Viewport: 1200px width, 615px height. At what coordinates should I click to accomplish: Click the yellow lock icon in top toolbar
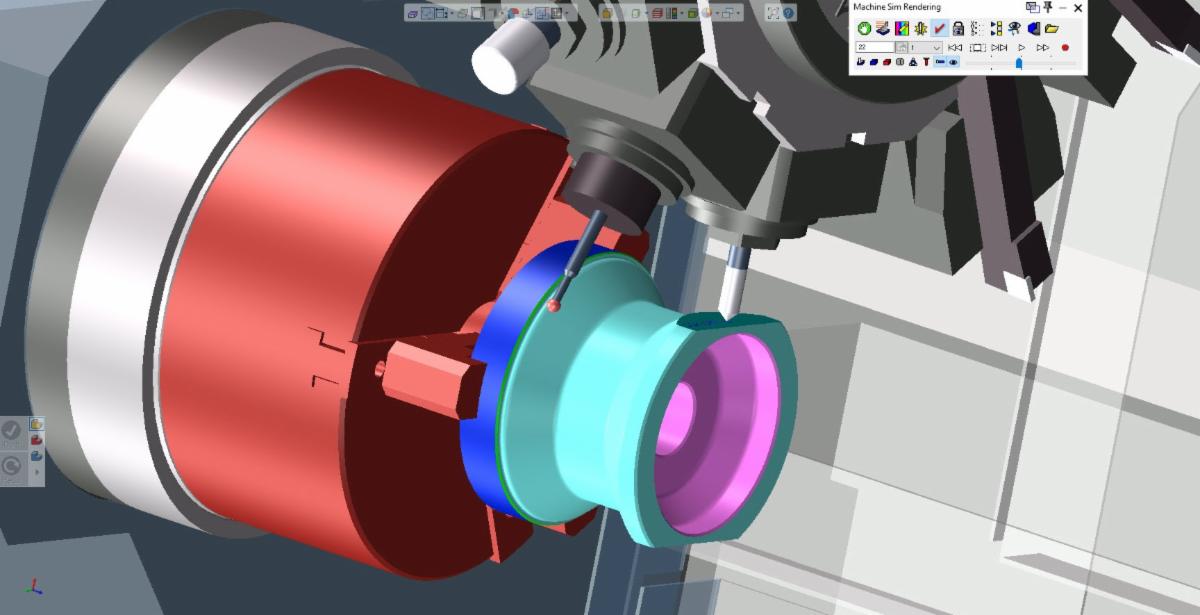coord(607,13)
